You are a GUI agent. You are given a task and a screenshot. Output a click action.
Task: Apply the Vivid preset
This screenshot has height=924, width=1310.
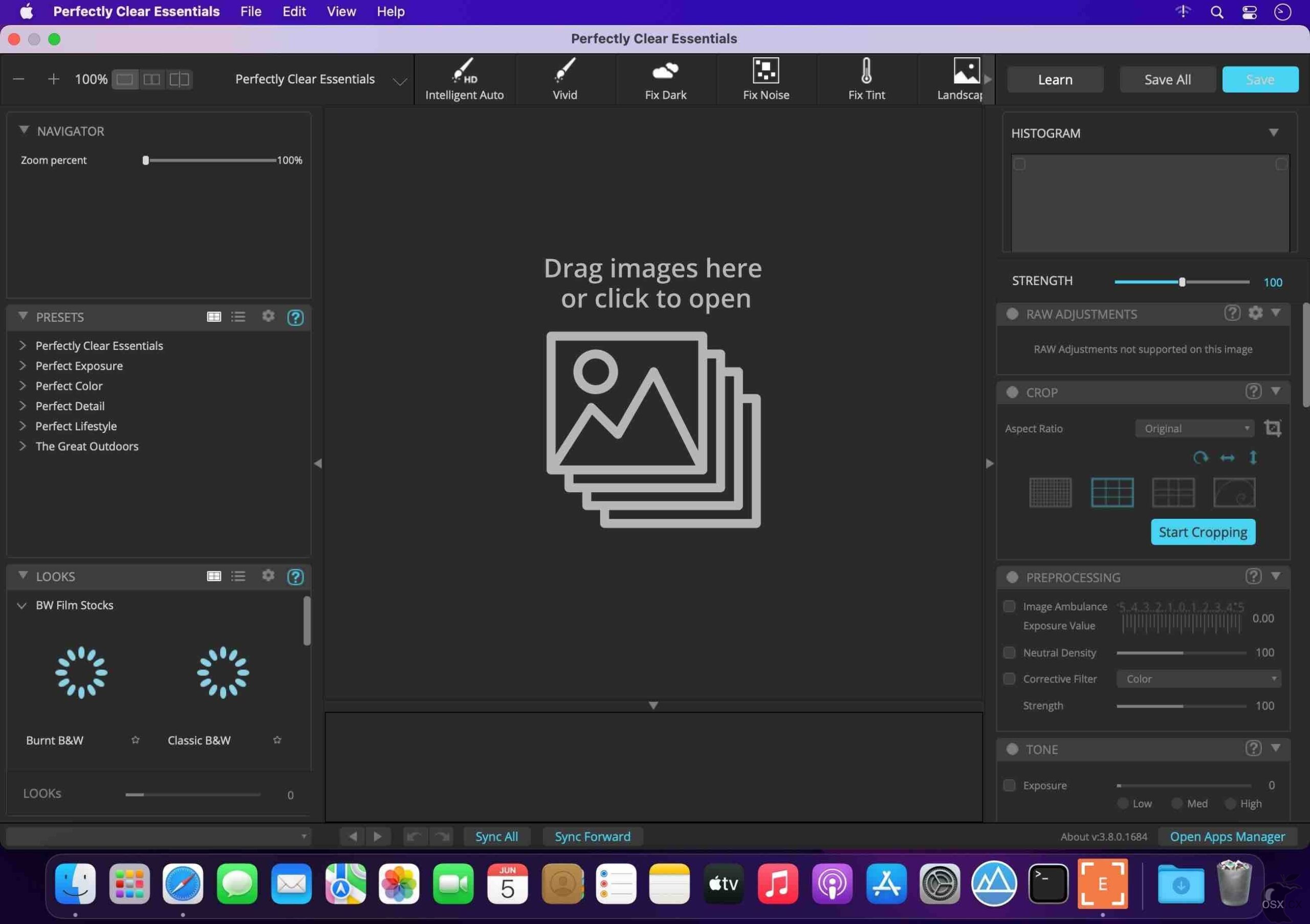point(565,79)
